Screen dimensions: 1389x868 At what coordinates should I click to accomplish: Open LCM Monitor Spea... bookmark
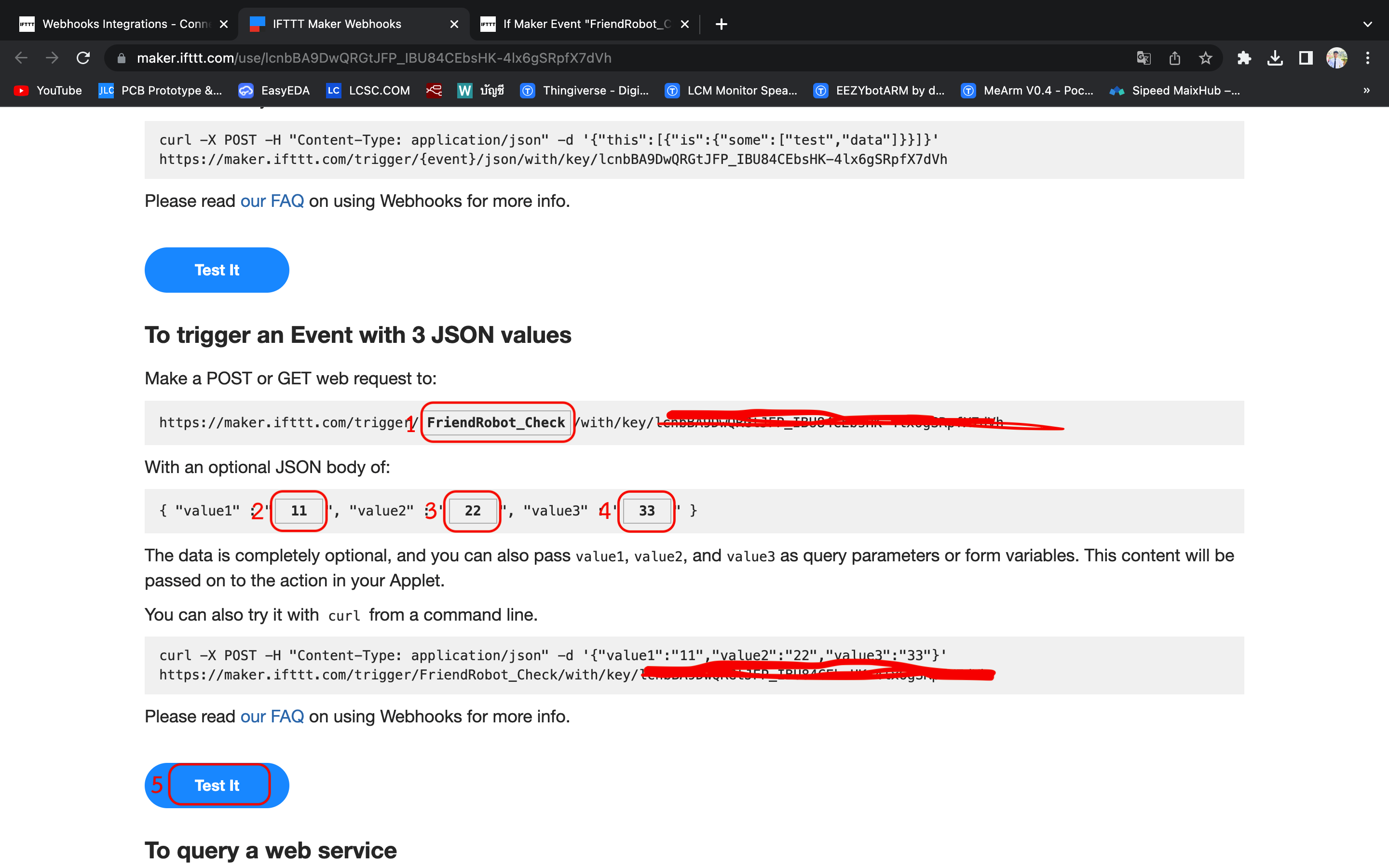731,90
